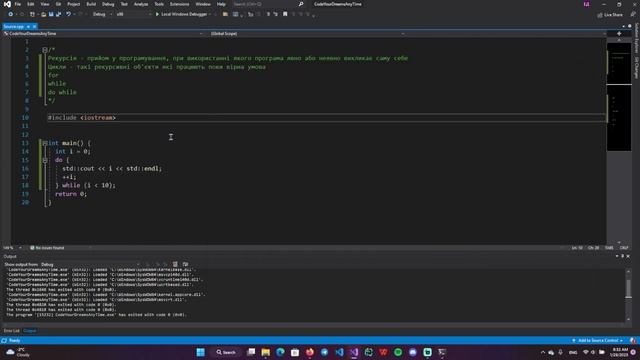Open the Git Changes side tab

pyautogui.click(x=636, y=68)
